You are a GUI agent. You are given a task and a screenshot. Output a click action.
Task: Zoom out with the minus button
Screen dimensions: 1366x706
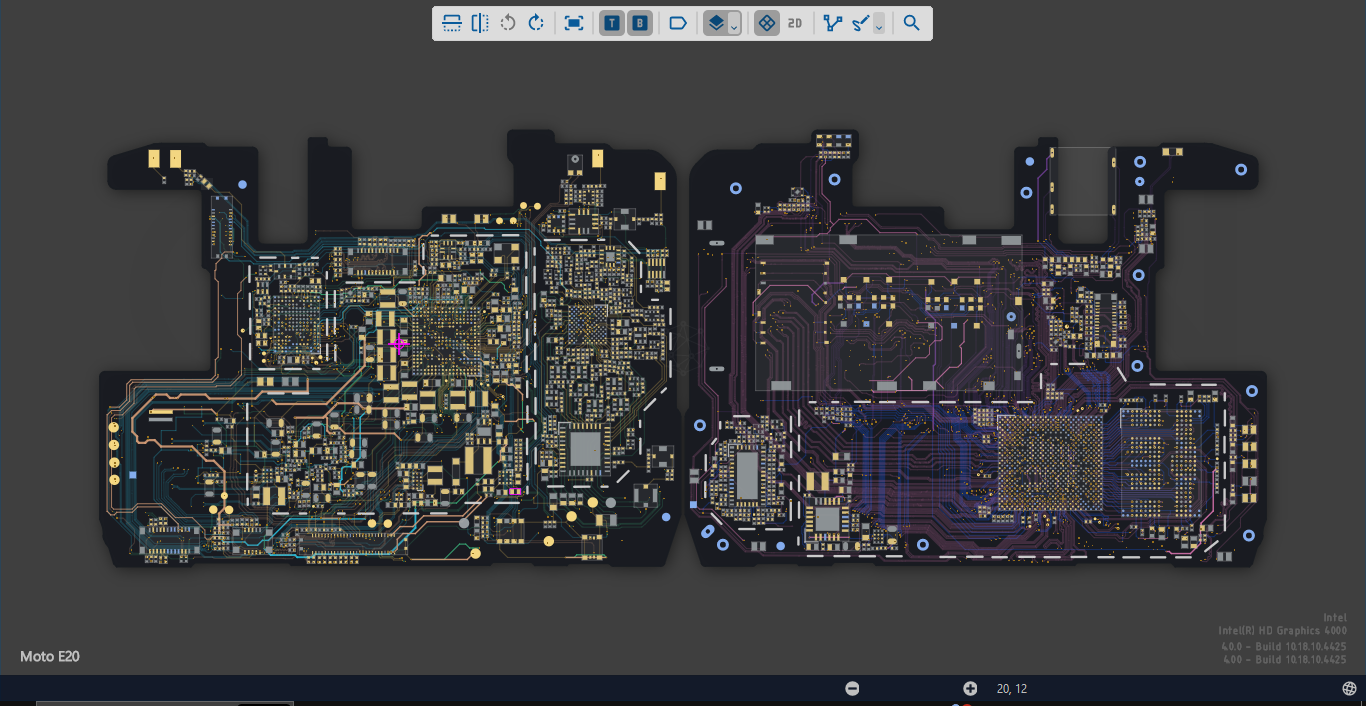tap(852, 688)
